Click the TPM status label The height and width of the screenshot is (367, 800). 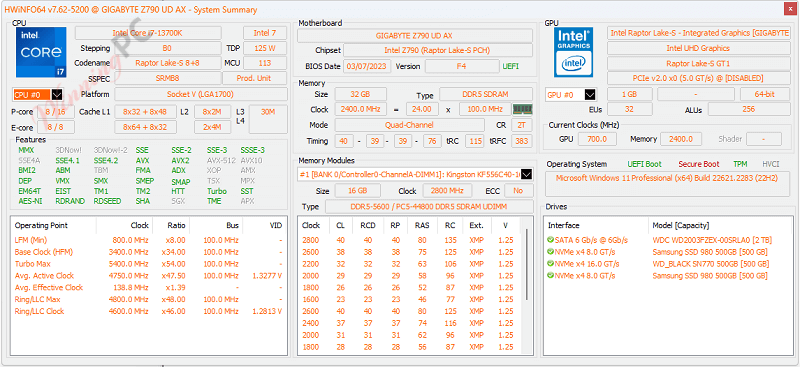point(740,164)
